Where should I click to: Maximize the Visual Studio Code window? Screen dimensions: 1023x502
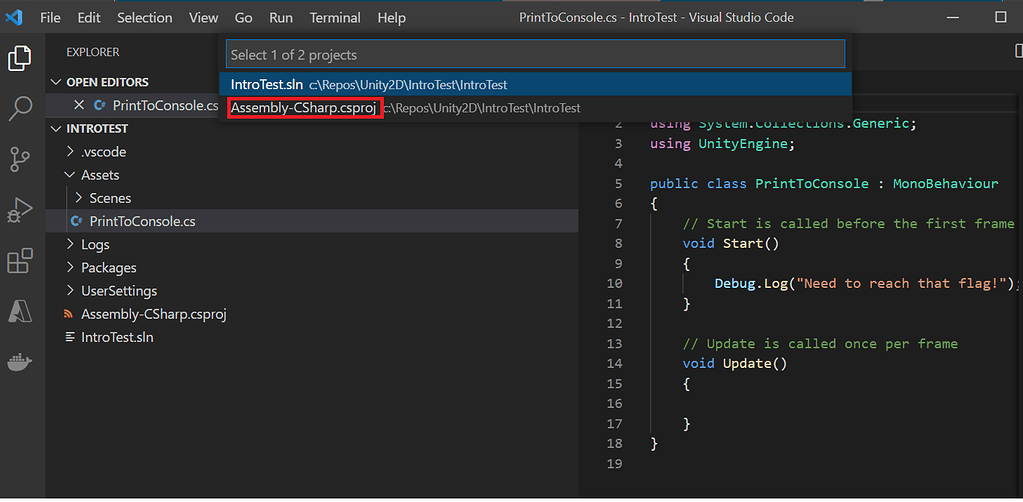pos(1001,17)
